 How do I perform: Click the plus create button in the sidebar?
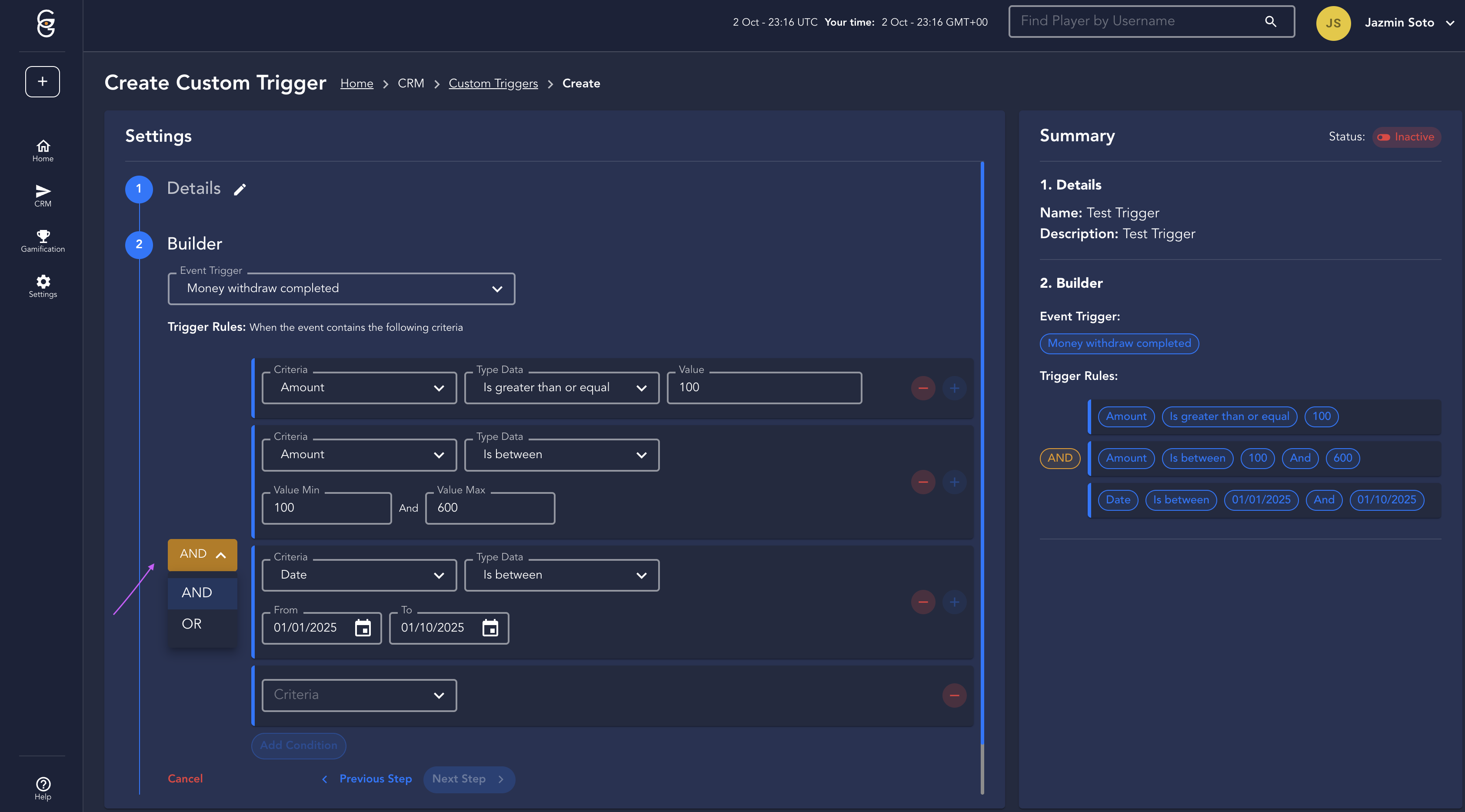[x=43, y=81]
